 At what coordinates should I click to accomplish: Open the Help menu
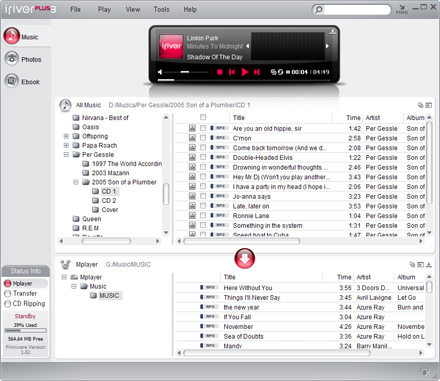pos(190,9)
